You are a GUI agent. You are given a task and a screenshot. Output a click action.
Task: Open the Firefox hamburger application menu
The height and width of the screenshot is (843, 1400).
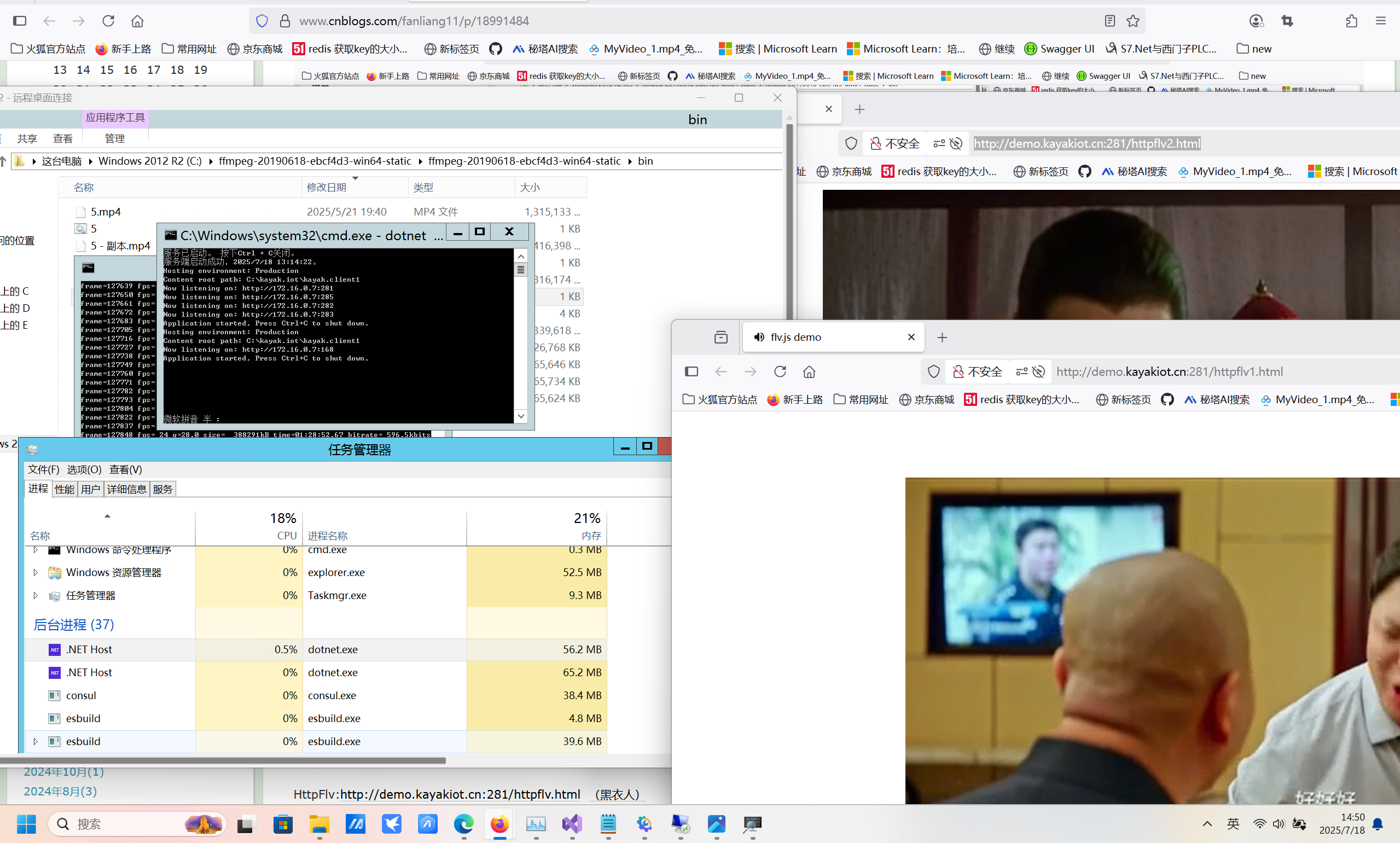tap(1381, 21)
